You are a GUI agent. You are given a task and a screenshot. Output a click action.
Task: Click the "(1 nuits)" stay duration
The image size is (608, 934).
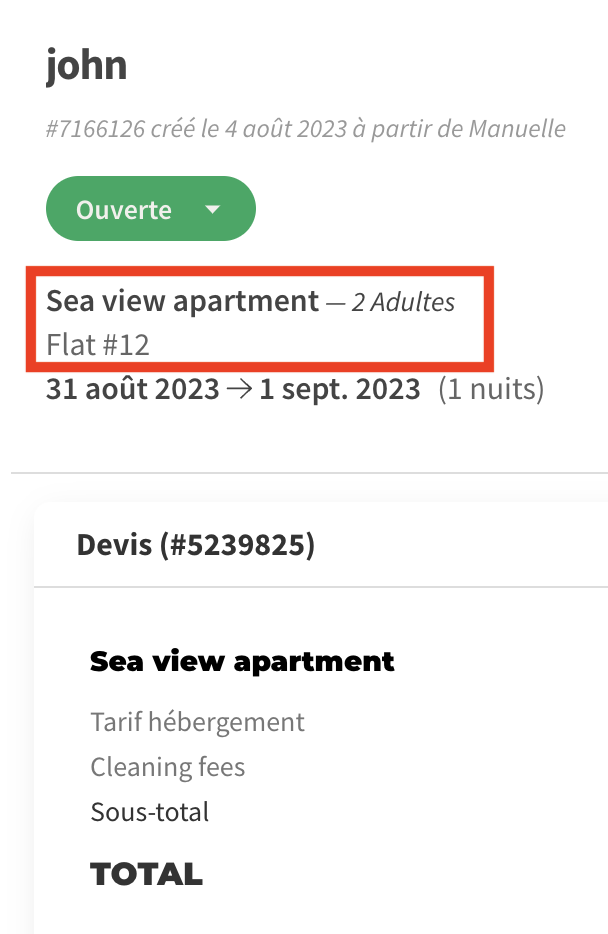click(x=491, y=389)
